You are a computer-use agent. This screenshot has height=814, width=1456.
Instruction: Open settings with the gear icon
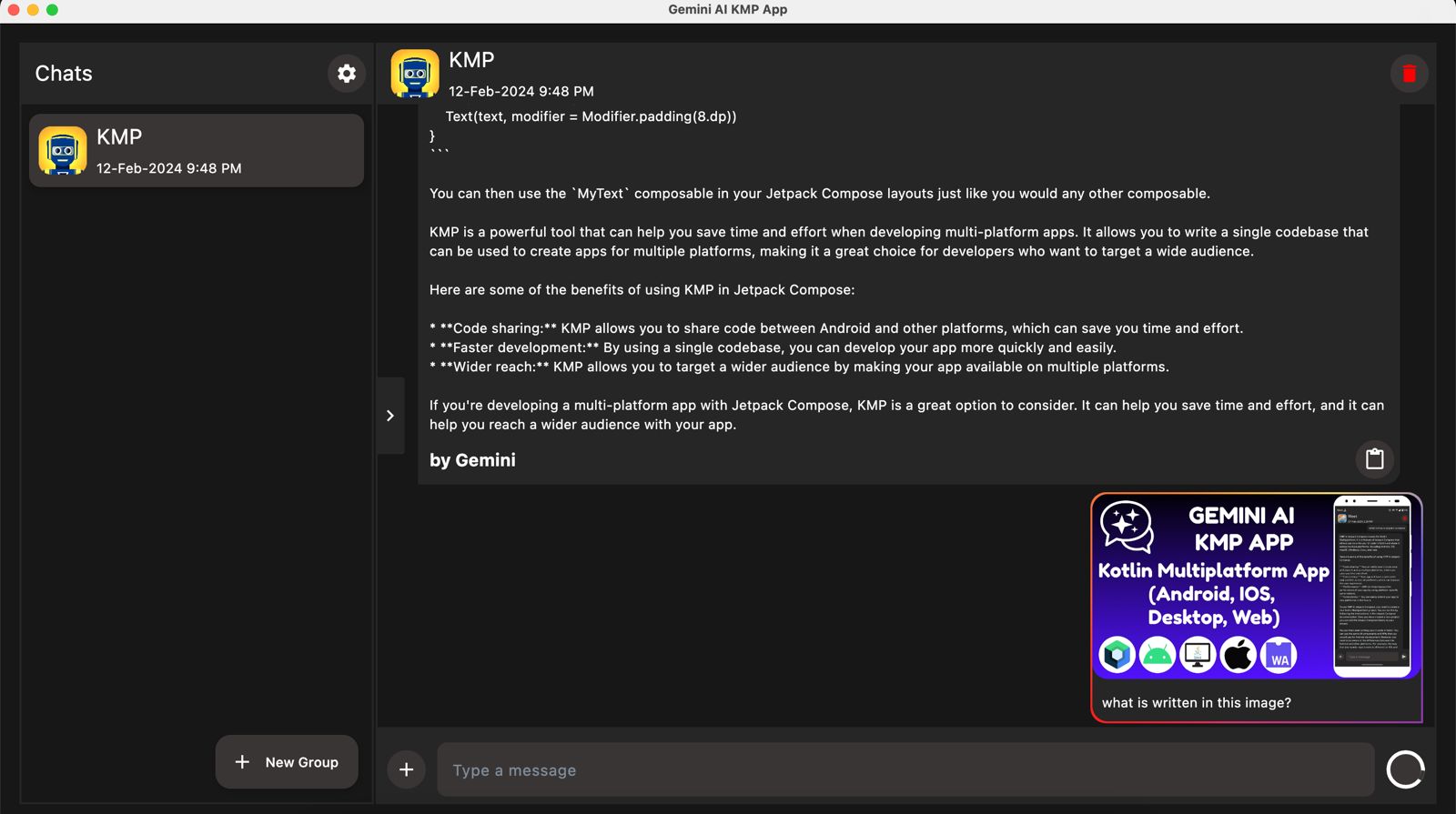pyautogui.click(x=347, y=74)
